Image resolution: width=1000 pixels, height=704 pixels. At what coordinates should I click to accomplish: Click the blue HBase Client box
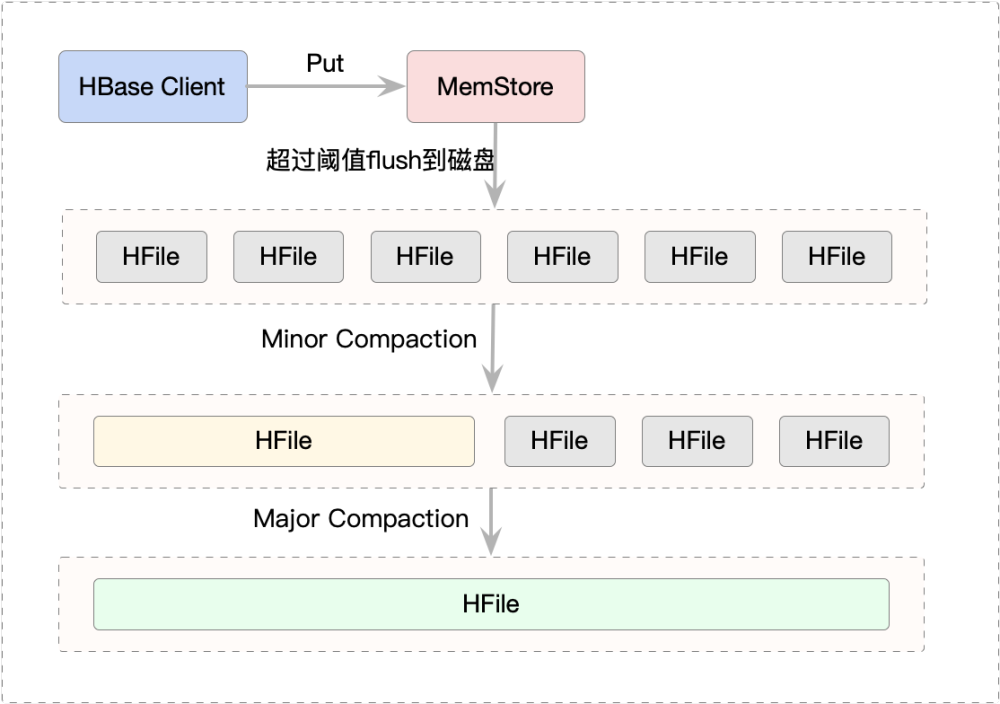(152, 87)
